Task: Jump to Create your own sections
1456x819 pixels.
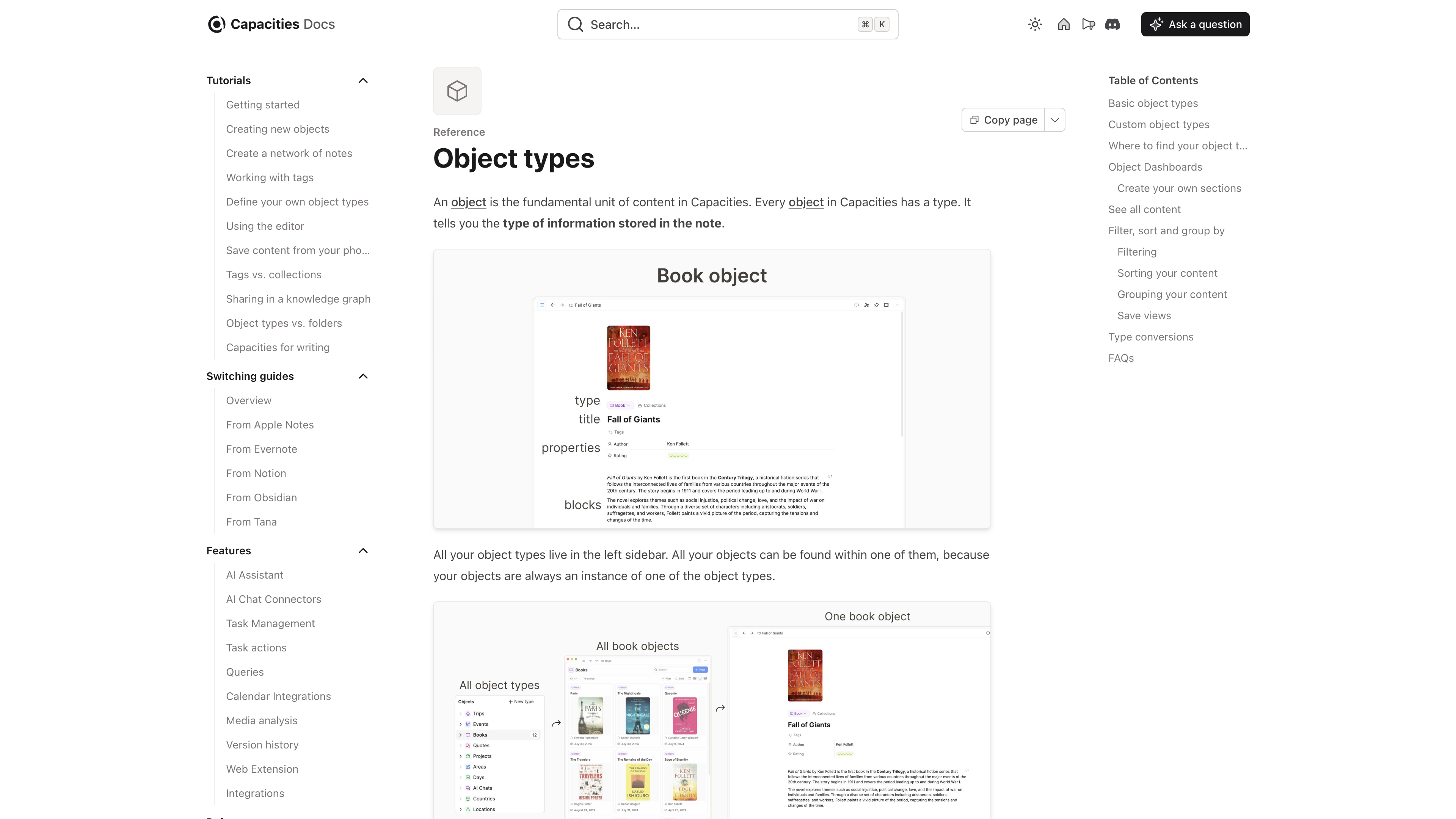Action: click(1179, 188)
